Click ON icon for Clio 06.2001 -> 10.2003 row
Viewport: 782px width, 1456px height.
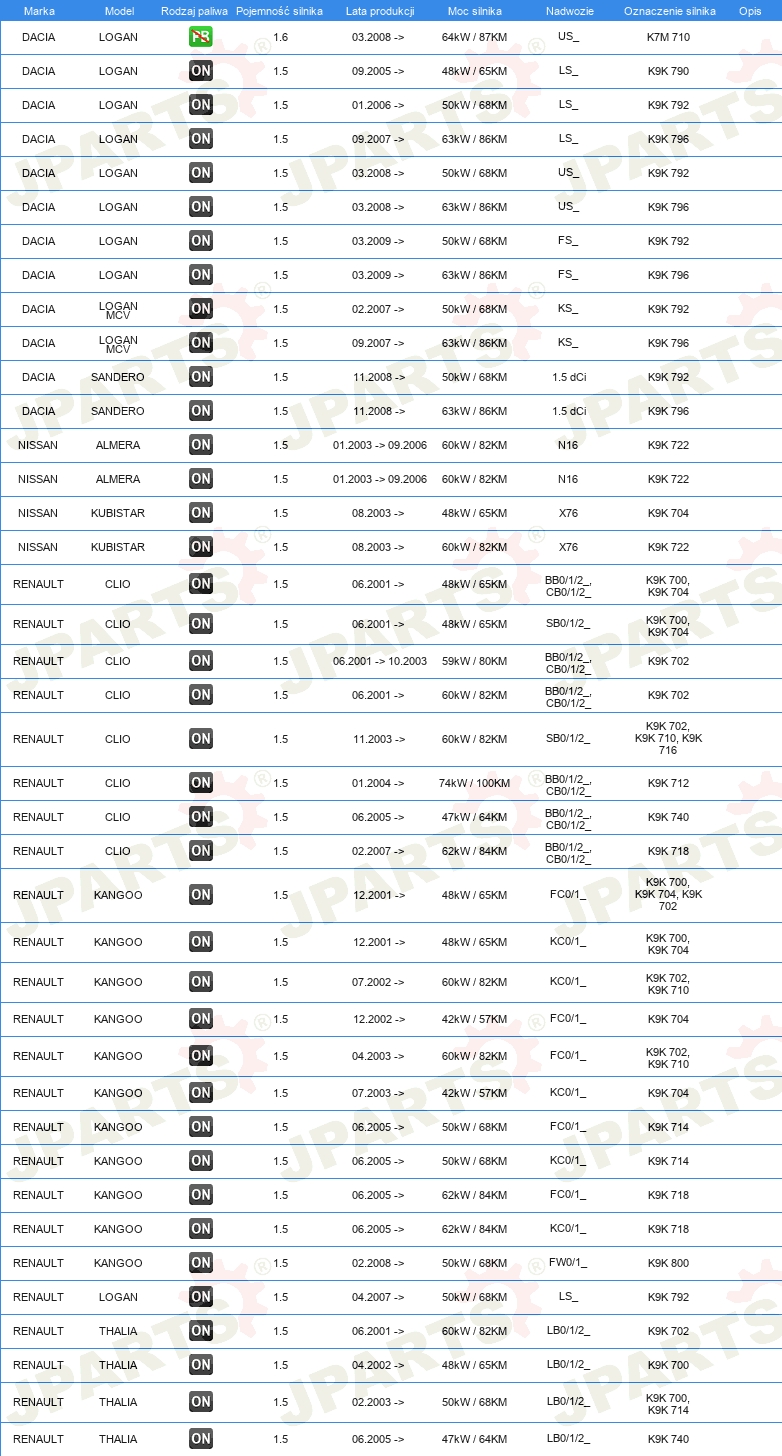click(x=201, y=661)
